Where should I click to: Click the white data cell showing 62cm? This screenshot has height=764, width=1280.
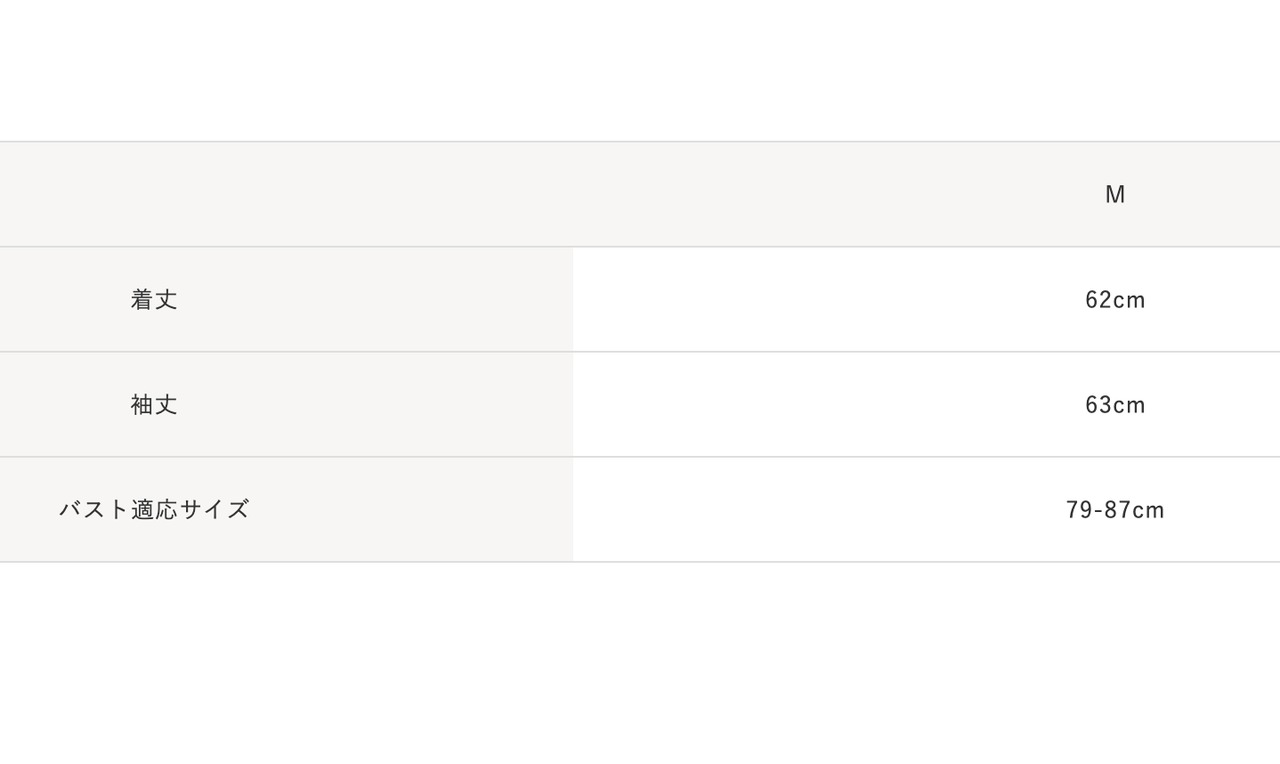tap(926, 300)
